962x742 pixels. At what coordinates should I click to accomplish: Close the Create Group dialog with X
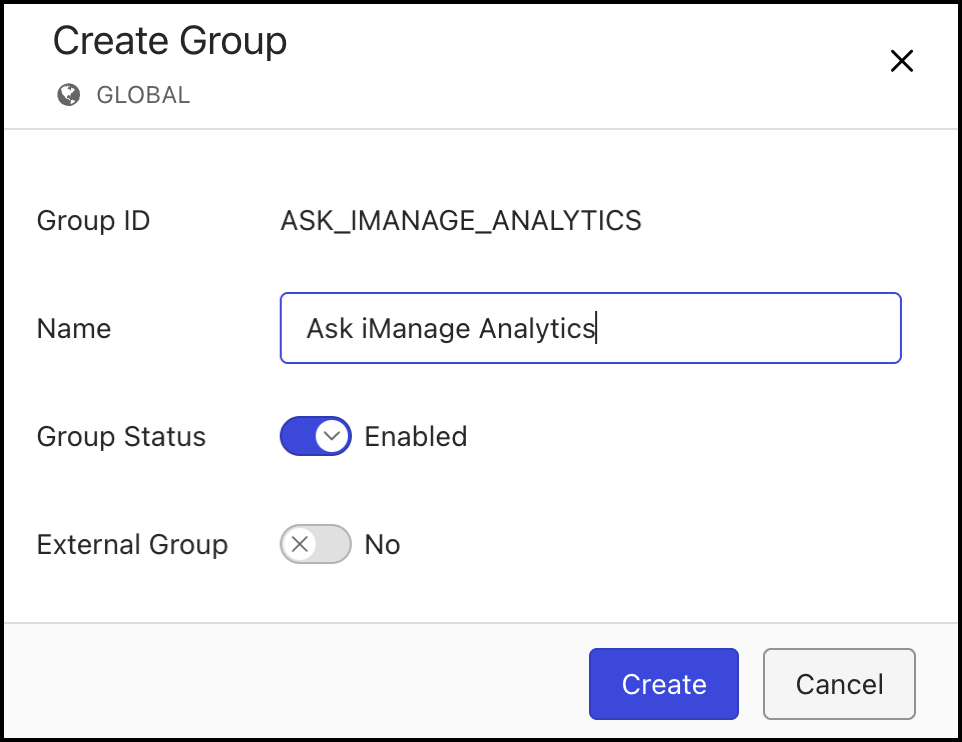click(901, 61)
